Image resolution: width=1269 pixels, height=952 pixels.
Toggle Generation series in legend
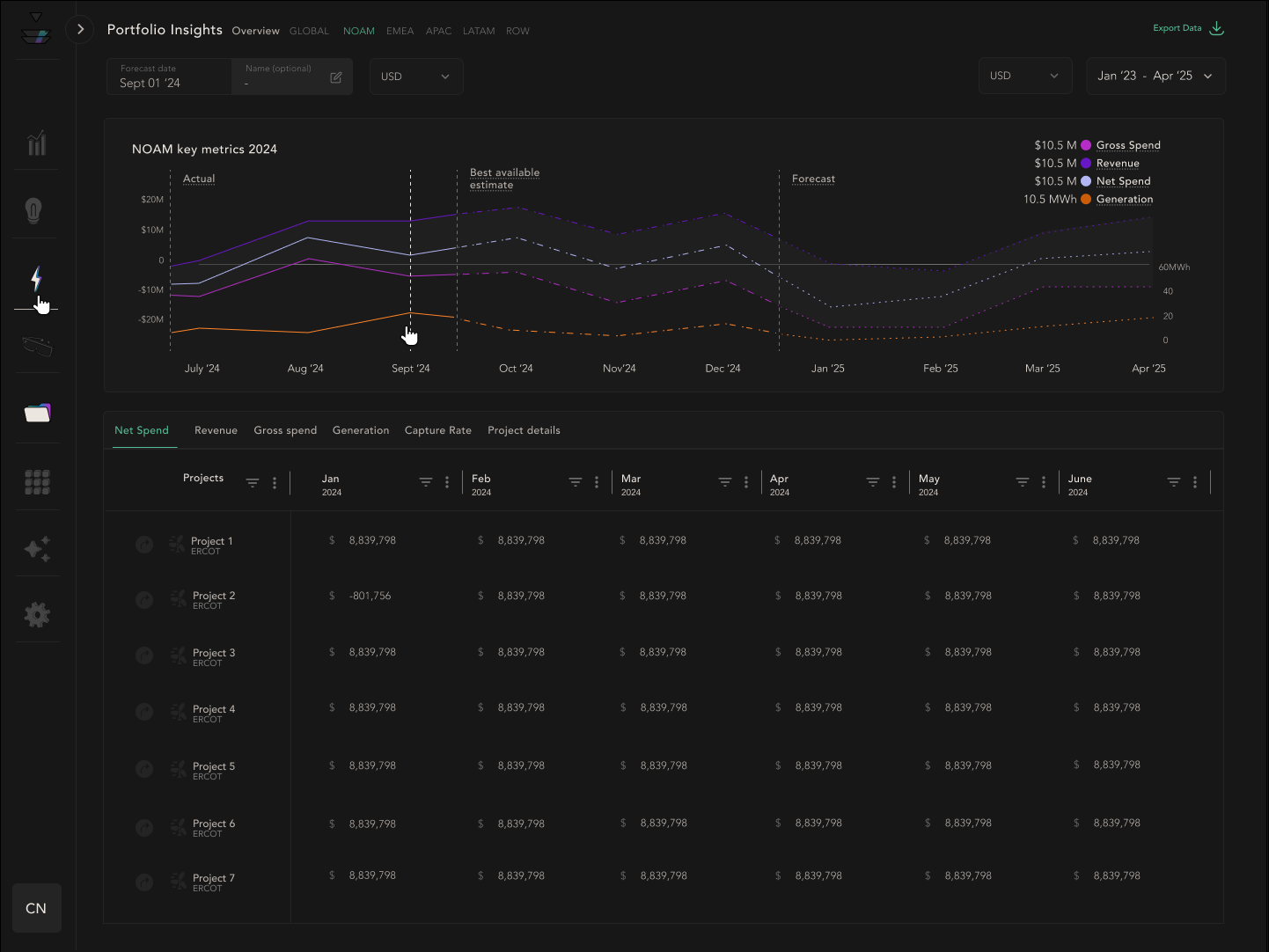tap(1125, 200)
